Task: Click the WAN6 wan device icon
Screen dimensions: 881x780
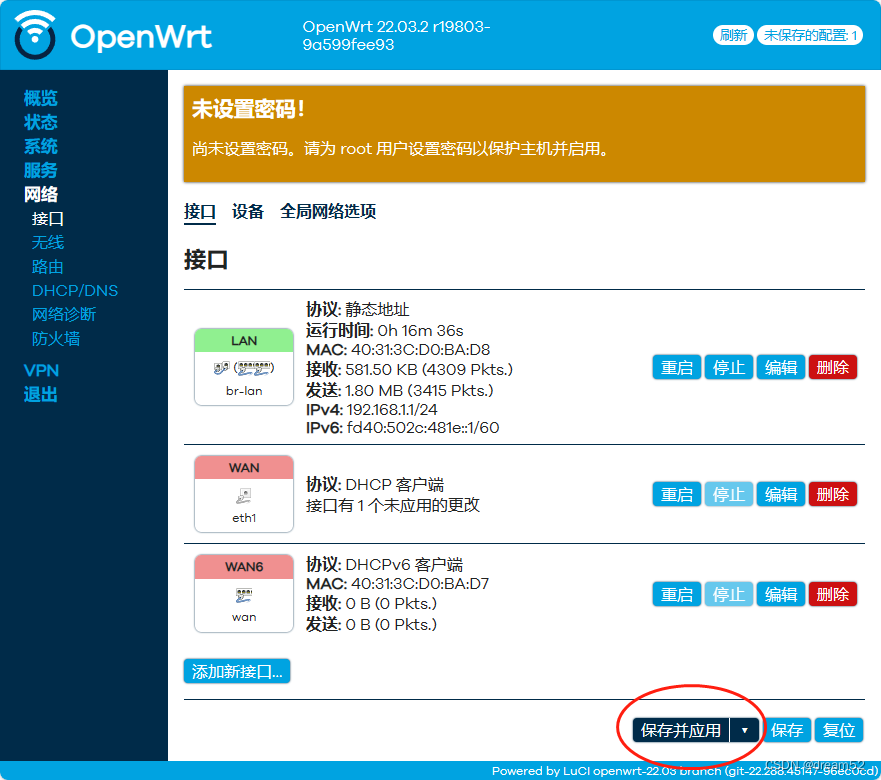Action: point(244,595)
